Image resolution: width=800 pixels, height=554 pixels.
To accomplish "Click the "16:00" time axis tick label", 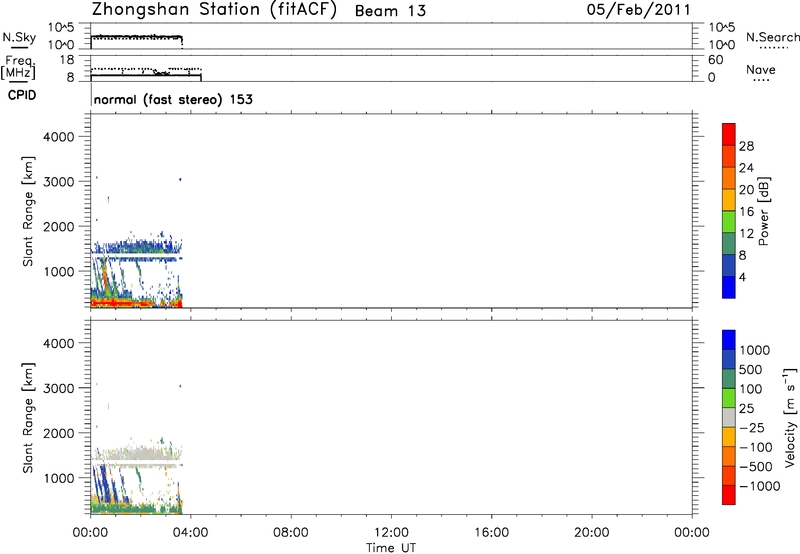I will [491, 533].
